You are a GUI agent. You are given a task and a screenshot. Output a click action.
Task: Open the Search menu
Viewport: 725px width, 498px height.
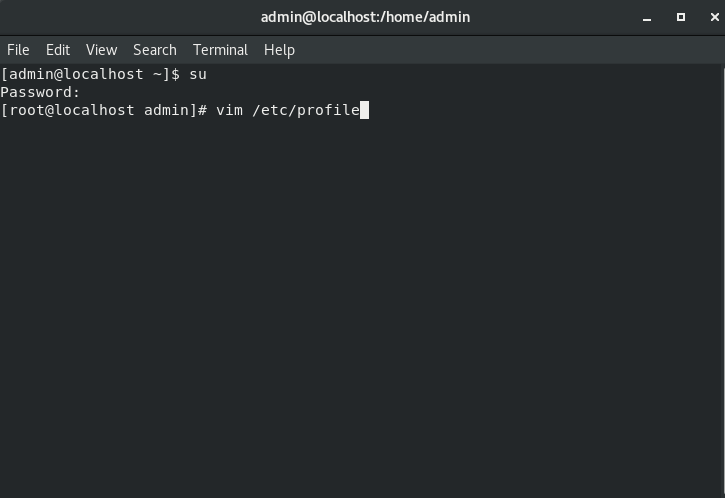[154, 50]
